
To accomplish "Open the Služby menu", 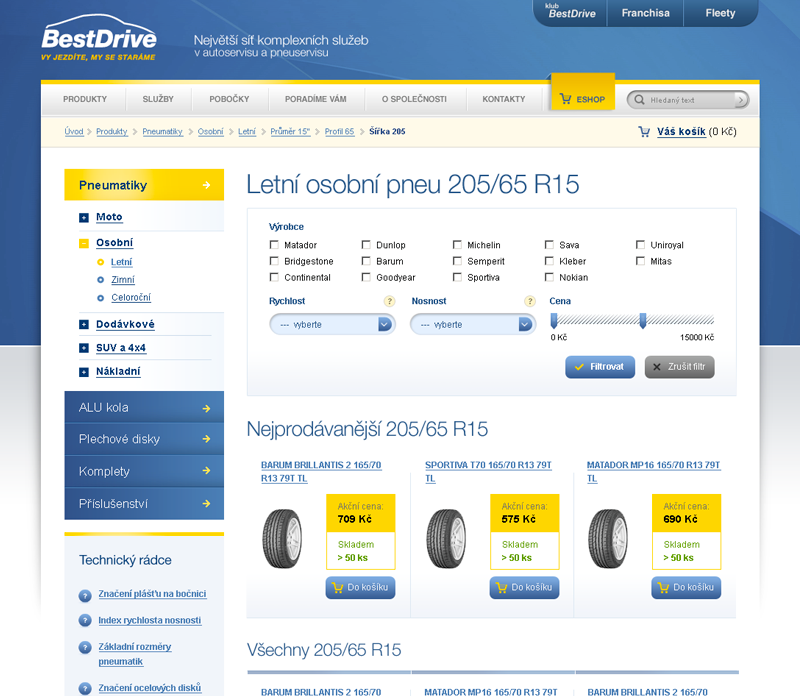I will (158, 99).
